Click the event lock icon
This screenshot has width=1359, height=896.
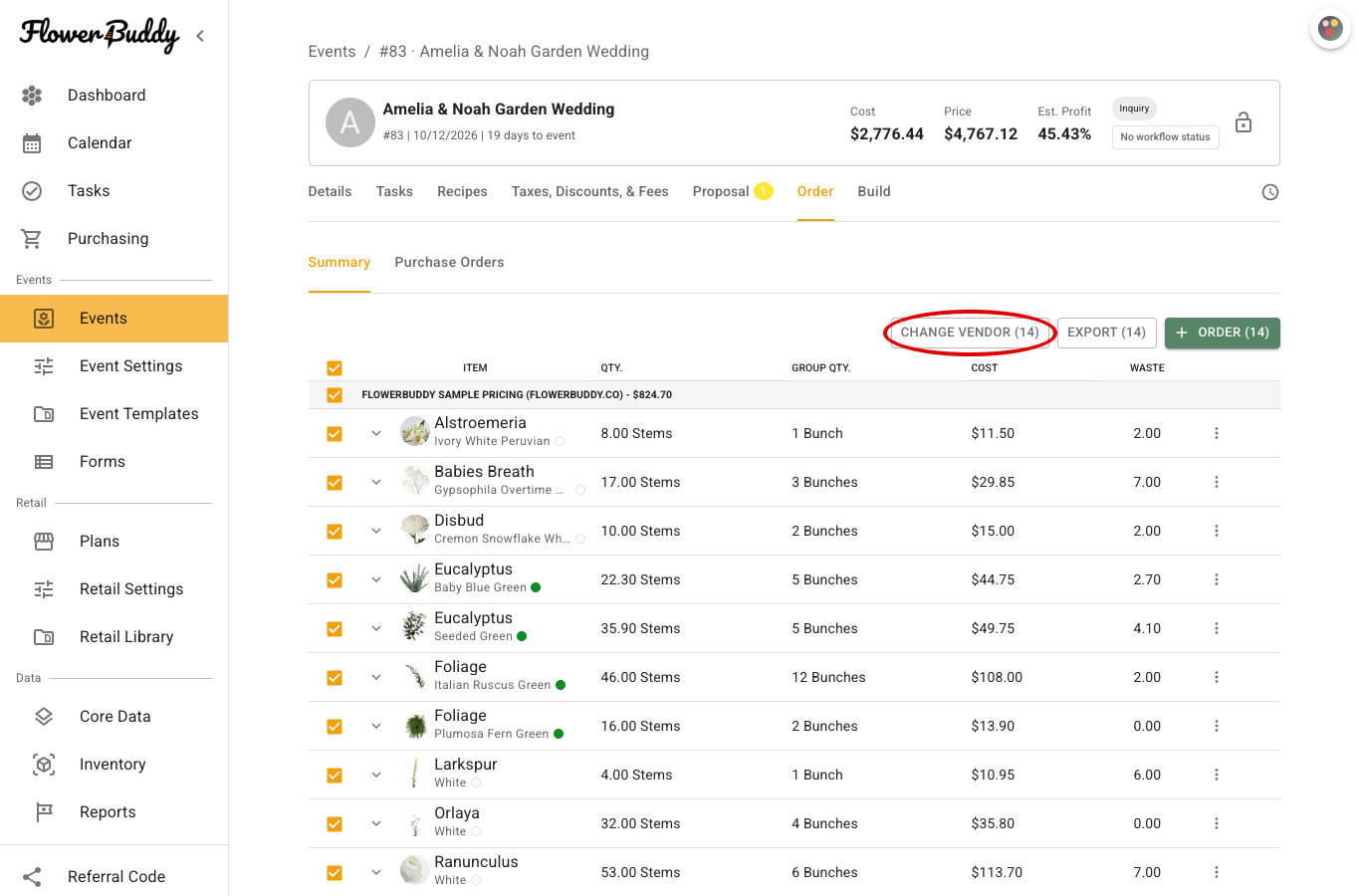pyautogui.click(x=1244, y=122)
